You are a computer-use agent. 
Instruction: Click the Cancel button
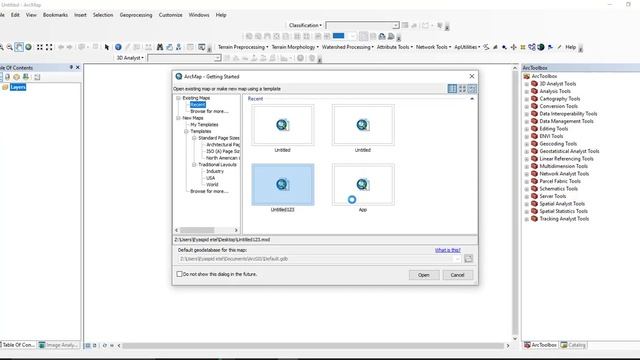(x=458, y=275)
